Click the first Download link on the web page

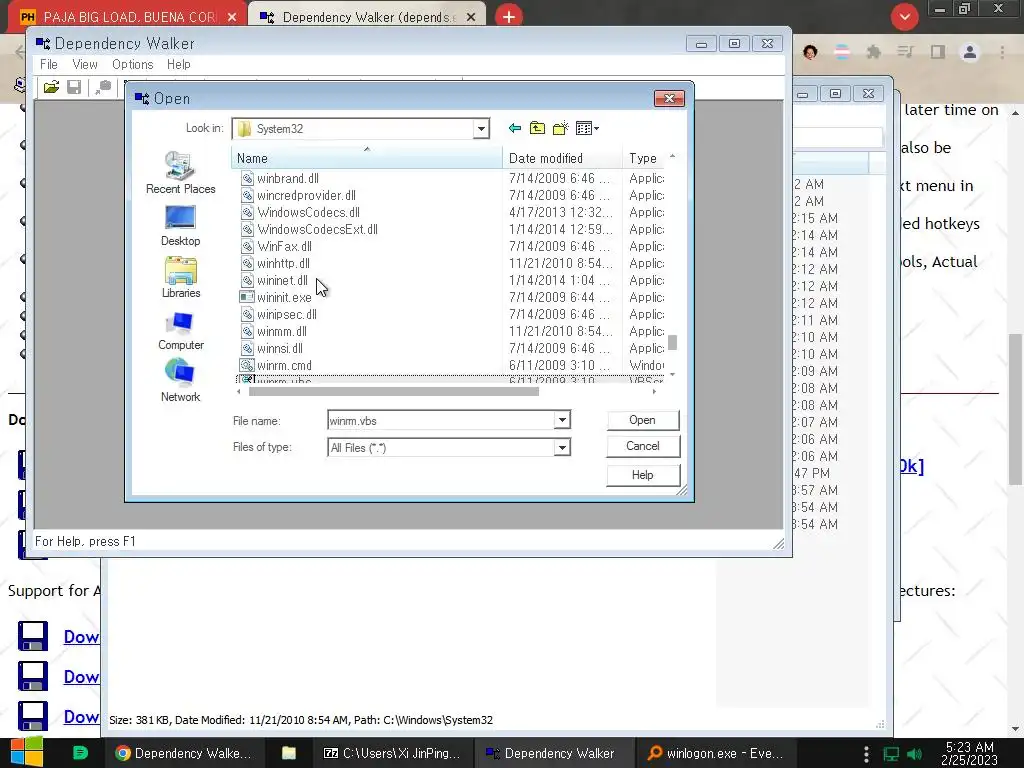81,636
